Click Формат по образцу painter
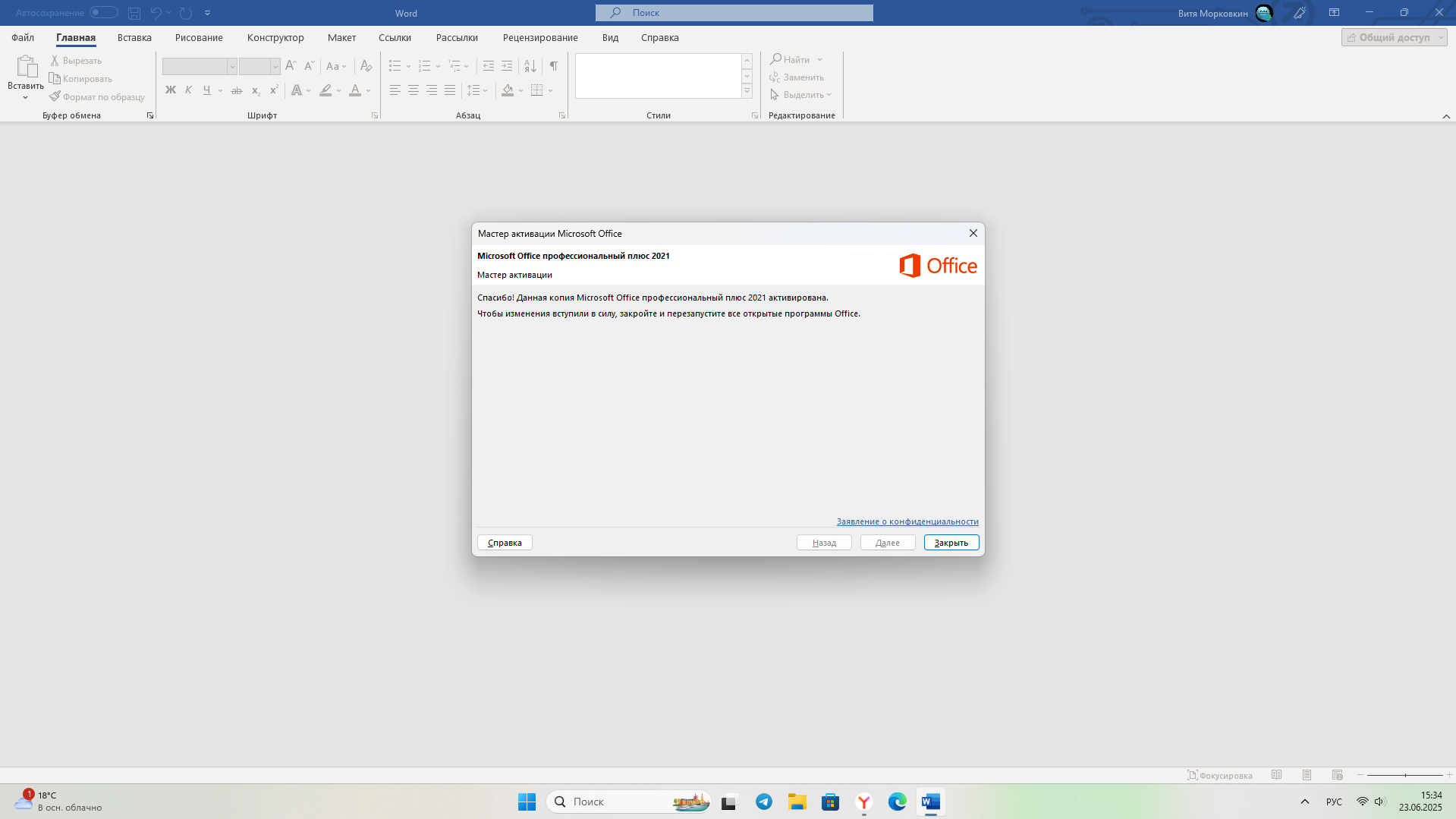The image size is (1456, 819). pyautogui.click(x=97, y=96)
